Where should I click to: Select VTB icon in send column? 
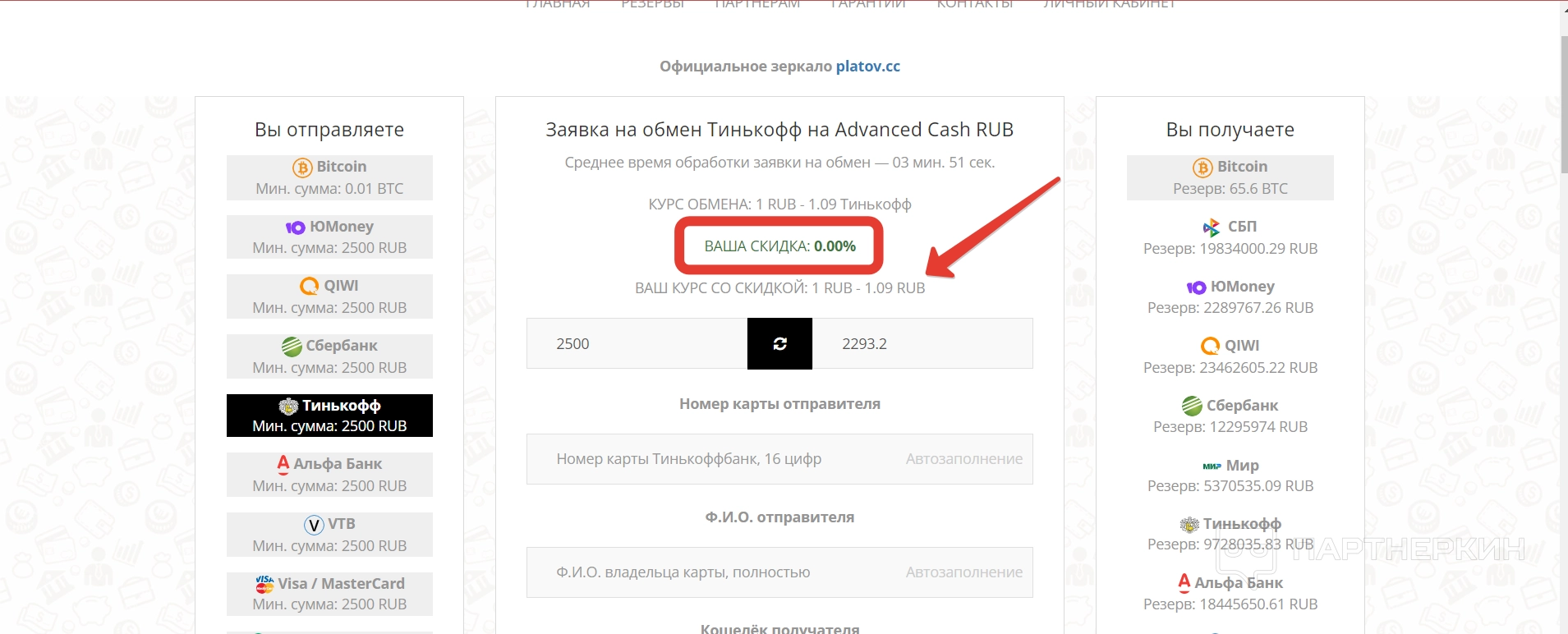tap(314, 525)
